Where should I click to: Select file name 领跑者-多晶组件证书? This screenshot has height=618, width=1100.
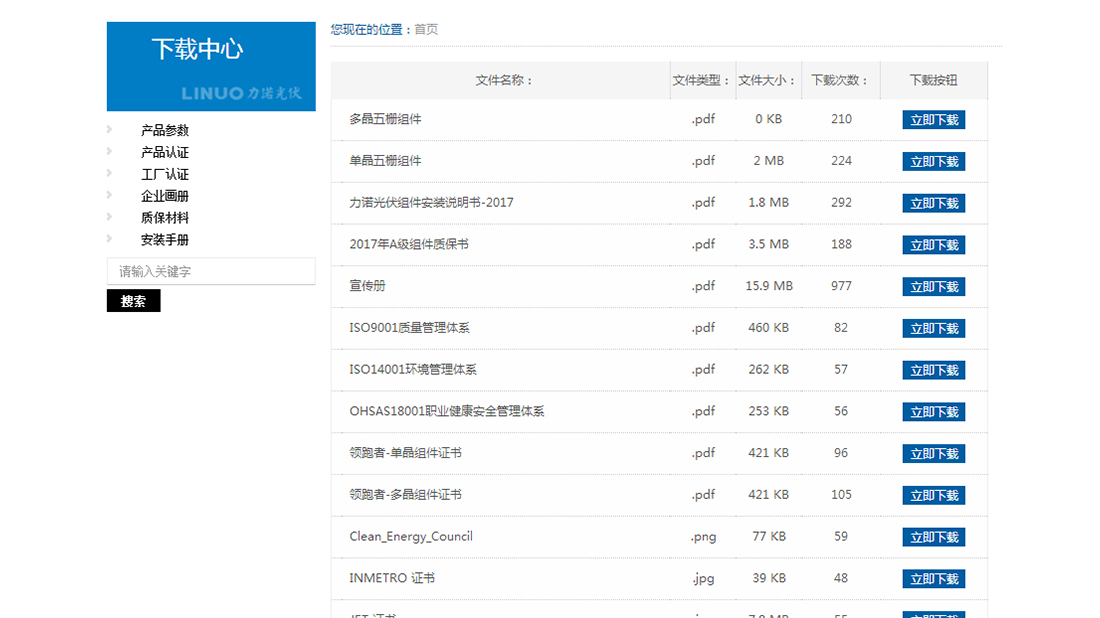[x=405, y=495]
